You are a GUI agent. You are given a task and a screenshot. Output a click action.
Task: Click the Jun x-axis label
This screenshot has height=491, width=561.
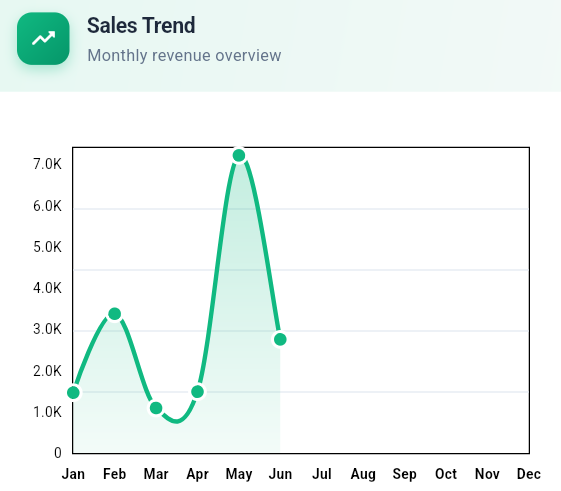tap(280, 474)
